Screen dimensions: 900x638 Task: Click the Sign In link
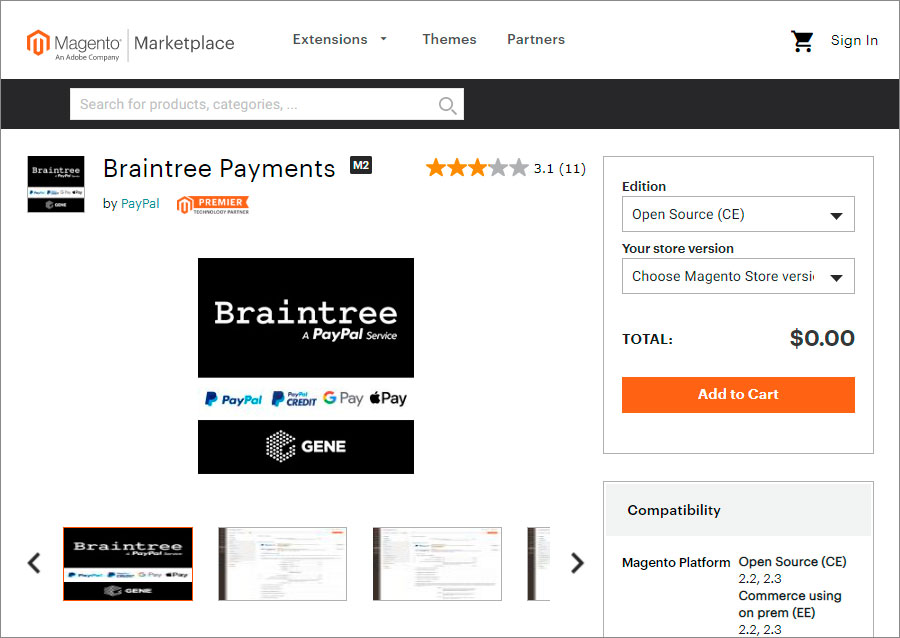tap(854, 40)
